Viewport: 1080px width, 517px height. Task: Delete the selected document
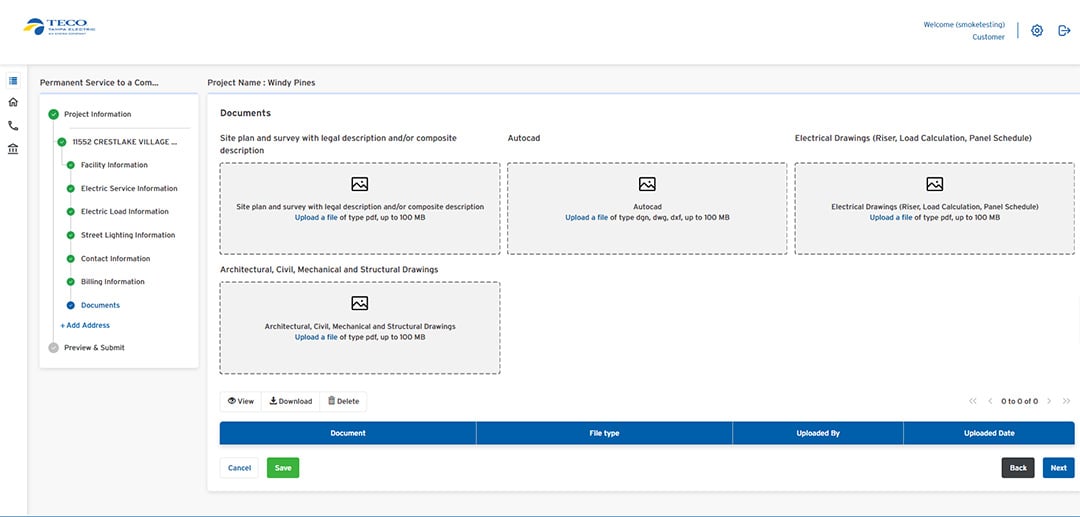pos(343,401)
